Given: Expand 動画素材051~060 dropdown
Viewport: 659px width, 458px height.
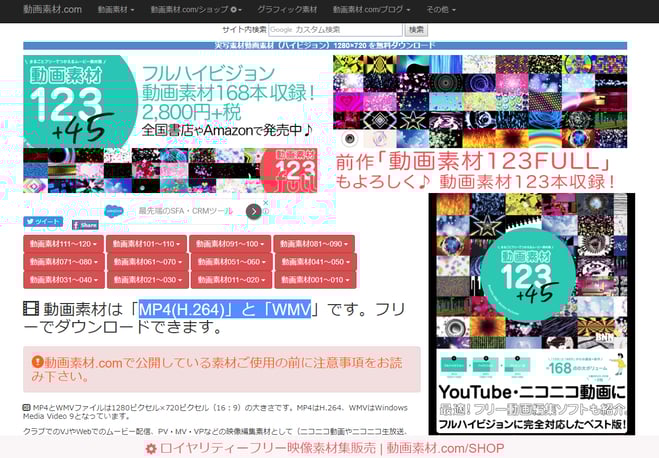Looking at the screenshot, I should click(232, 262).
